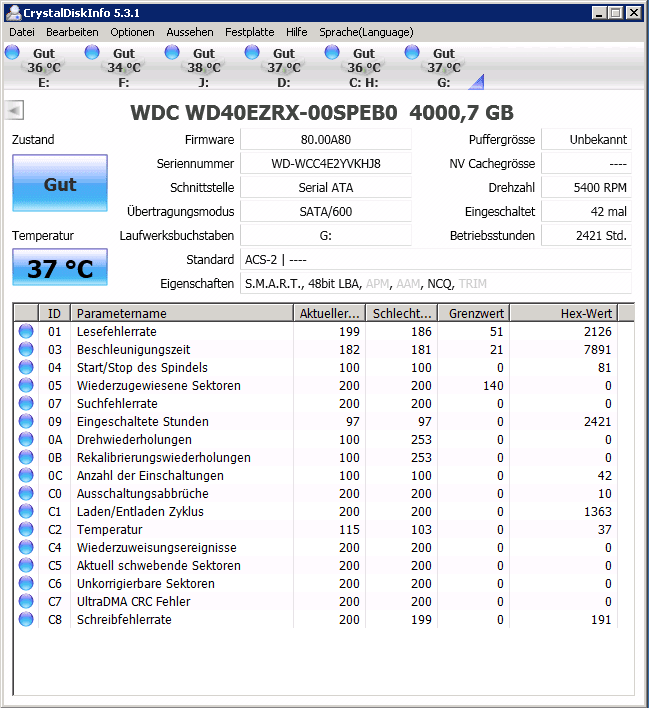The height and width of the screenshot is (708, 649).
Task: Click status orb for Eingeschaltete Stunden
Action: click(x=26, y=421)
